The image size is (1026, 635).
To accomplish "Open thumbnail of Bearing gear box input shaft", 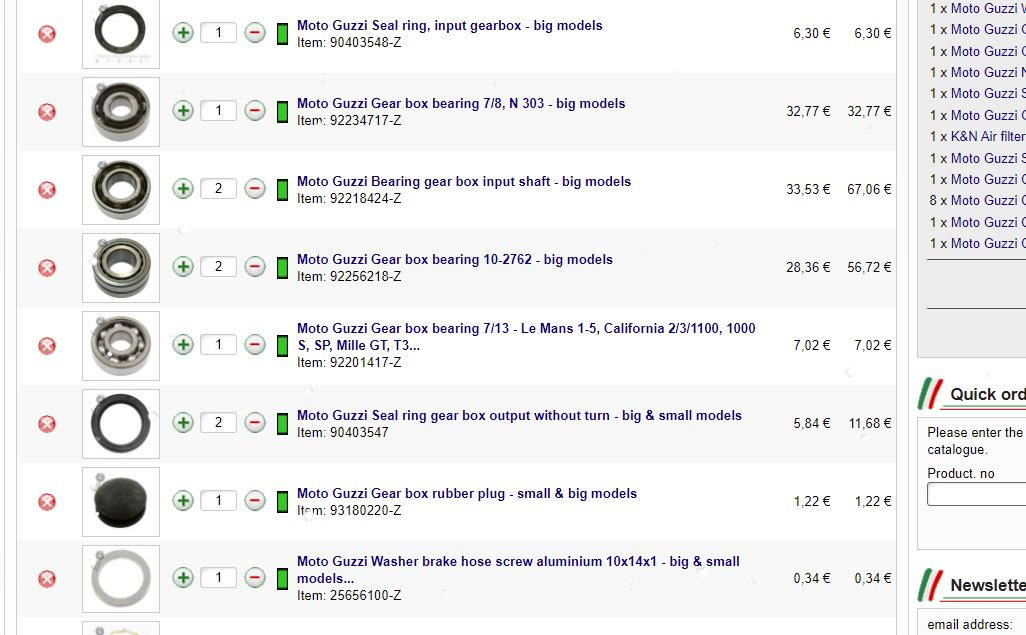I will click(121, 190).
